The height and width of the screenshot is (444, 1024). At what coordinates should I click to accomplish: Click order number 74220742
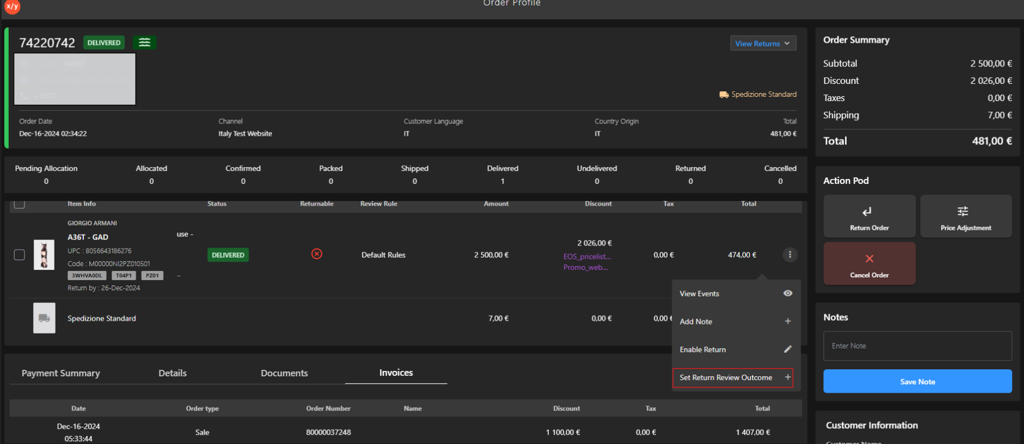47,43
